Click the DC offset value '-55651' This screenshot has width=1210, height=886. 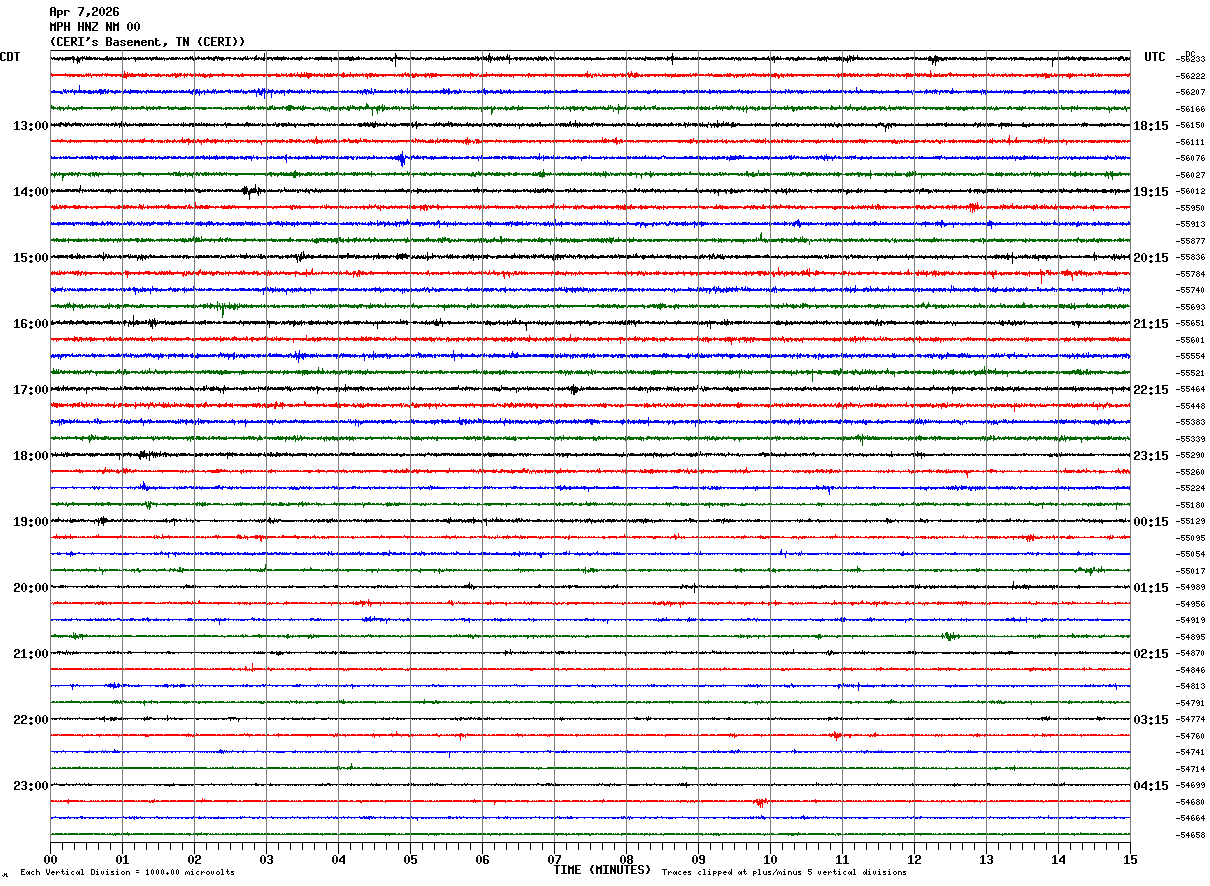click(x=1190, y=323)
